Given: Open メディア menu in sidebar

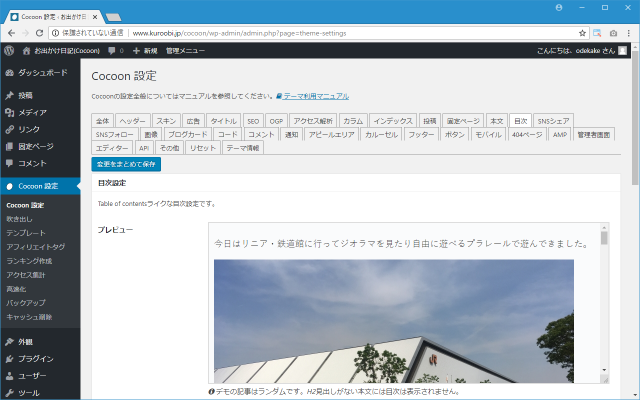Looking at the screenshot, I should tap(40, 112).
